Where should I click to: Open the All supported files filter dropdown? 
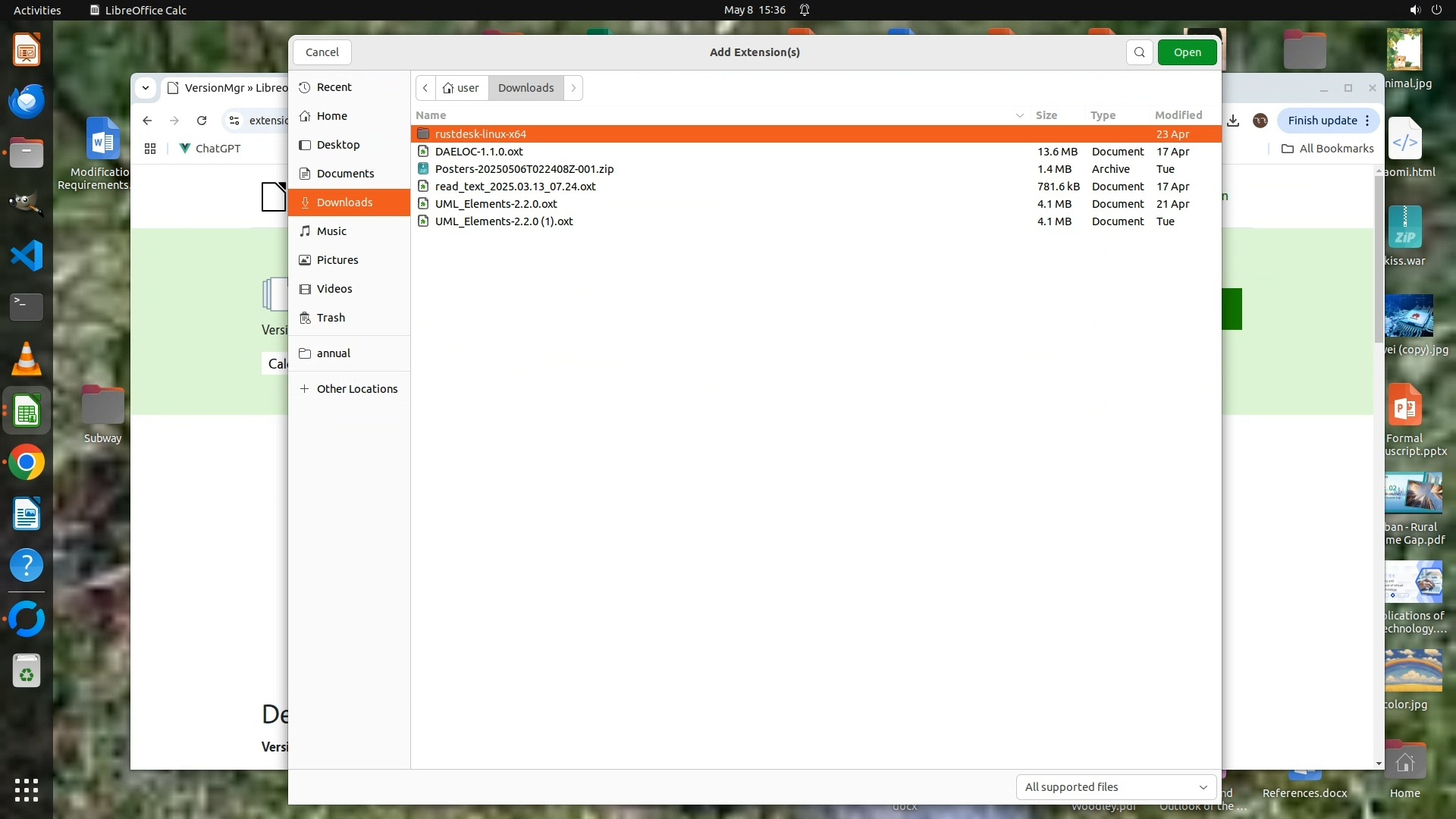point(1116,787)
